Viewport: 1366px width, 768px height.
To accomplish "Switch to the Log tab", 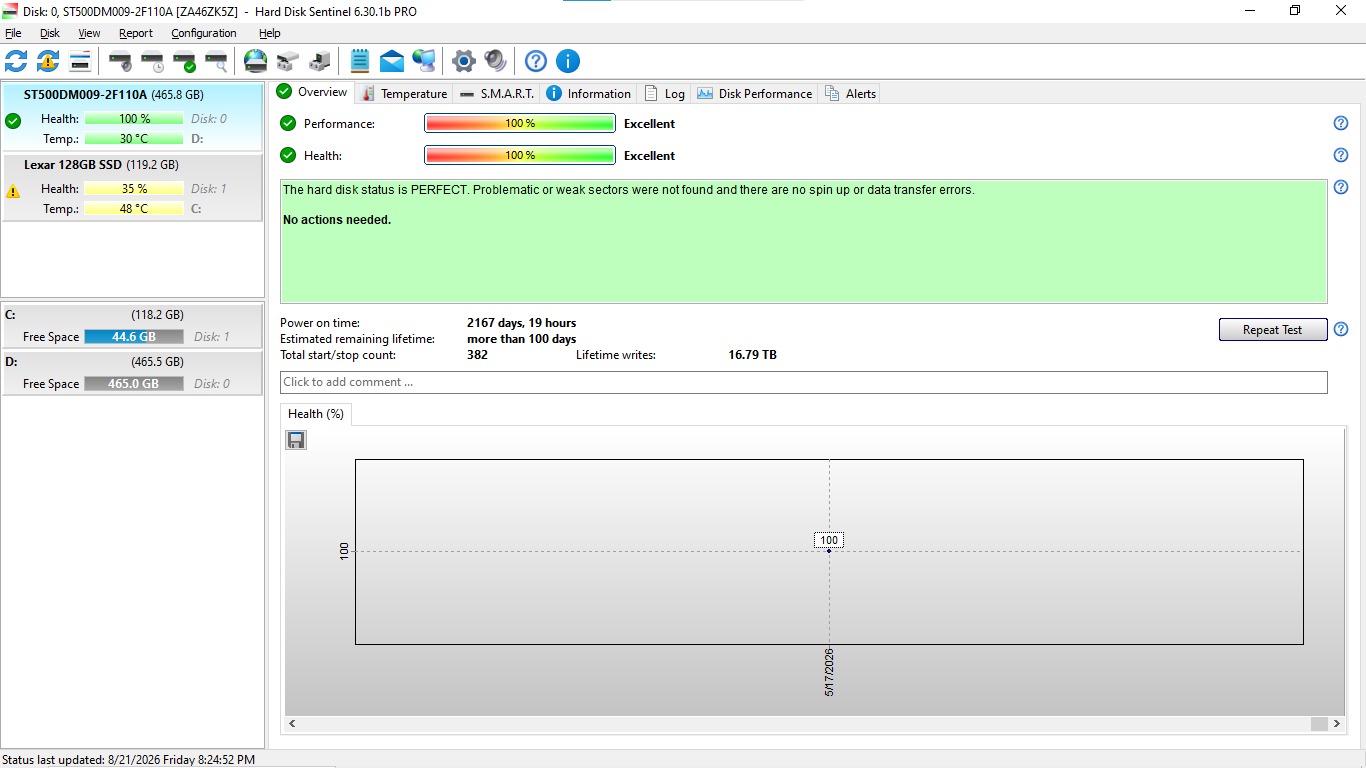I will [664, 94].
